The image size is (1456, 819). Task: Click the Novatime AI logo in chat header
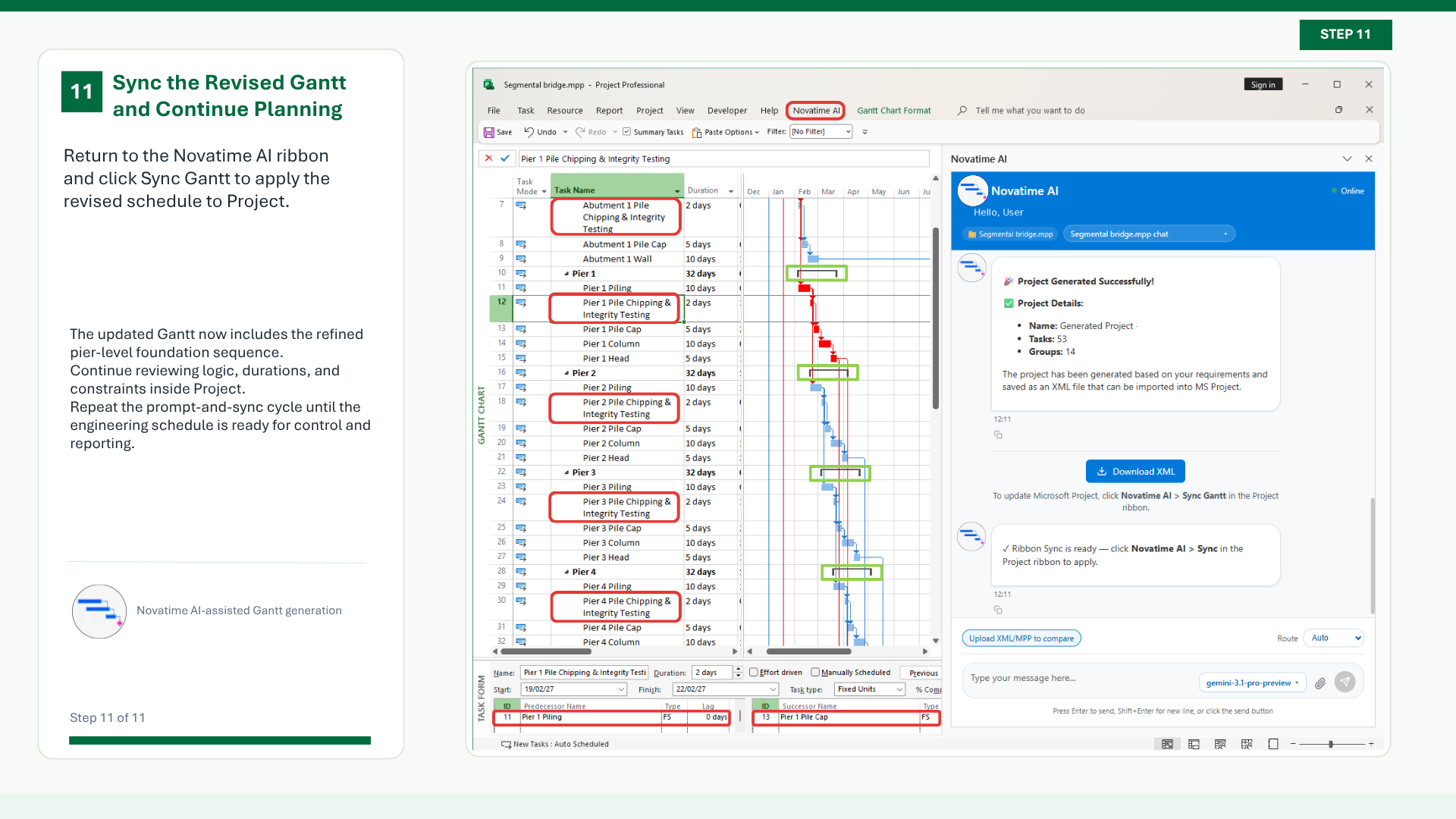point(972,191)
